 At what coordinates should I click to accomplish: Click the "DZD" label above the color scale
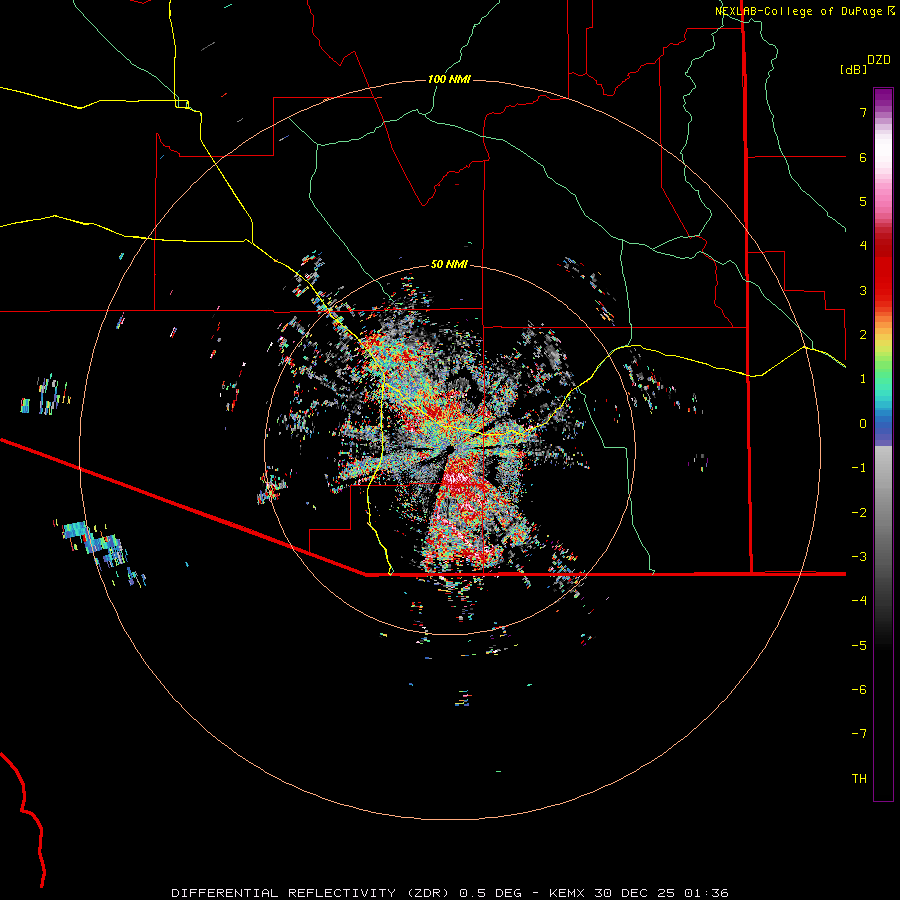click(x=879, y=60)
